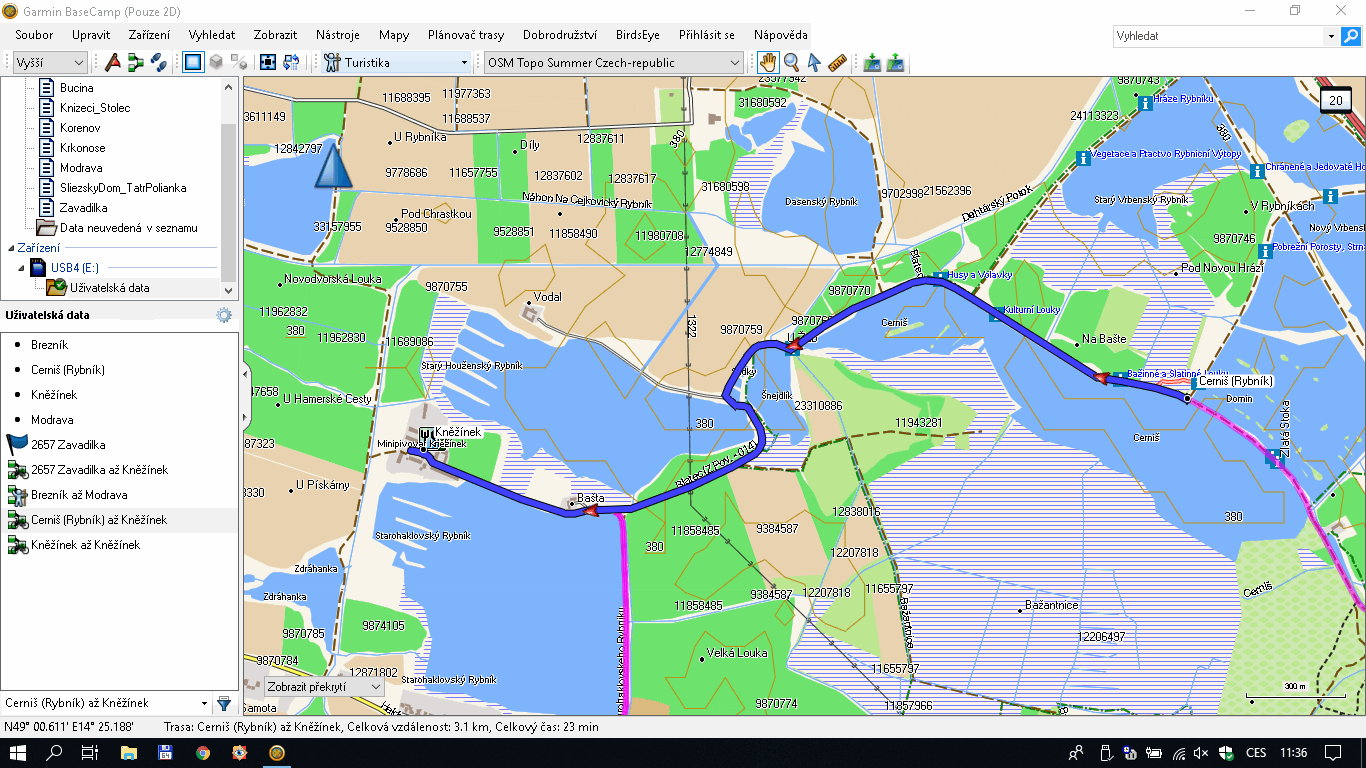
Task: Select route Brezník až Modrava in list
Action: (79, 495)
